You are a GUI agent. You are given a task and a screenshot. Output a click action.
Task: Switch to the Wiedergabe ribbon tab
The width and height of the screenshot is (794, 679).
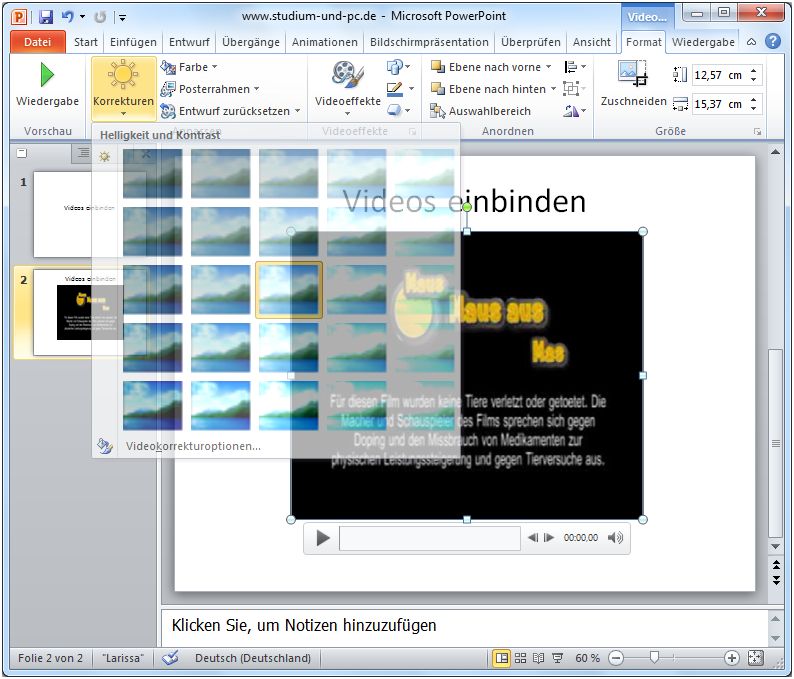[703, 42]
